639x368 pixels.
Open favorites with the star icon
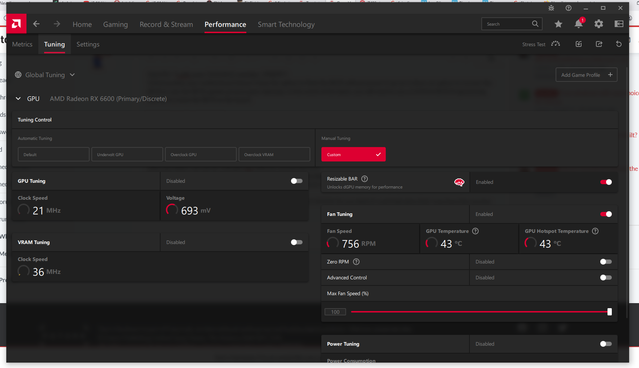pyautogui.click(x=558, y=24)
